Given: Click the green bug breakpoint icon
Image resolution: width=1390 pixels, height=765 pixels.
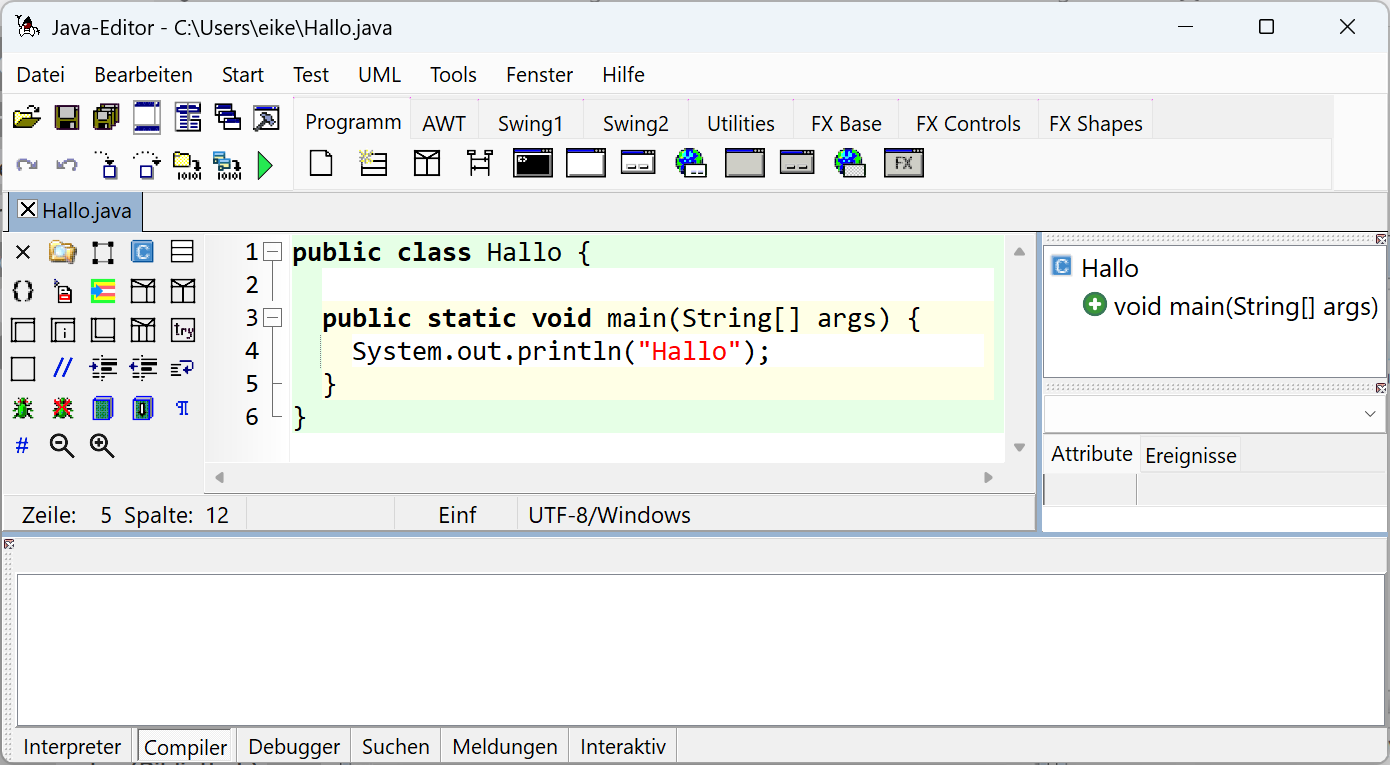Looking at the screenshot, I should pos(22,408).
